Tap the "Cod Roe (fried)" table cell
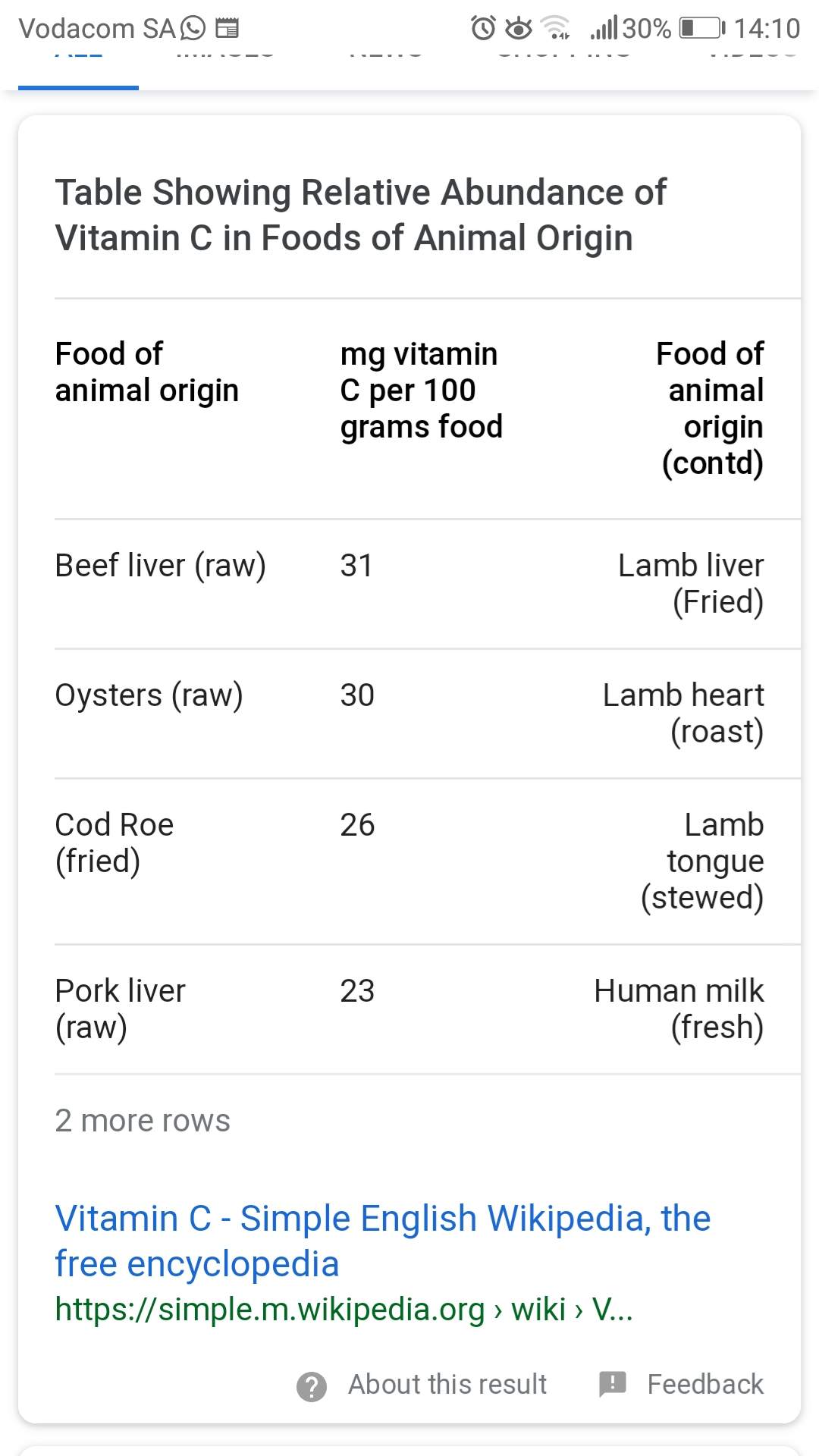The height and width of the screenshot is (1456, 819). pyautogui.click(x=115, y=843)
